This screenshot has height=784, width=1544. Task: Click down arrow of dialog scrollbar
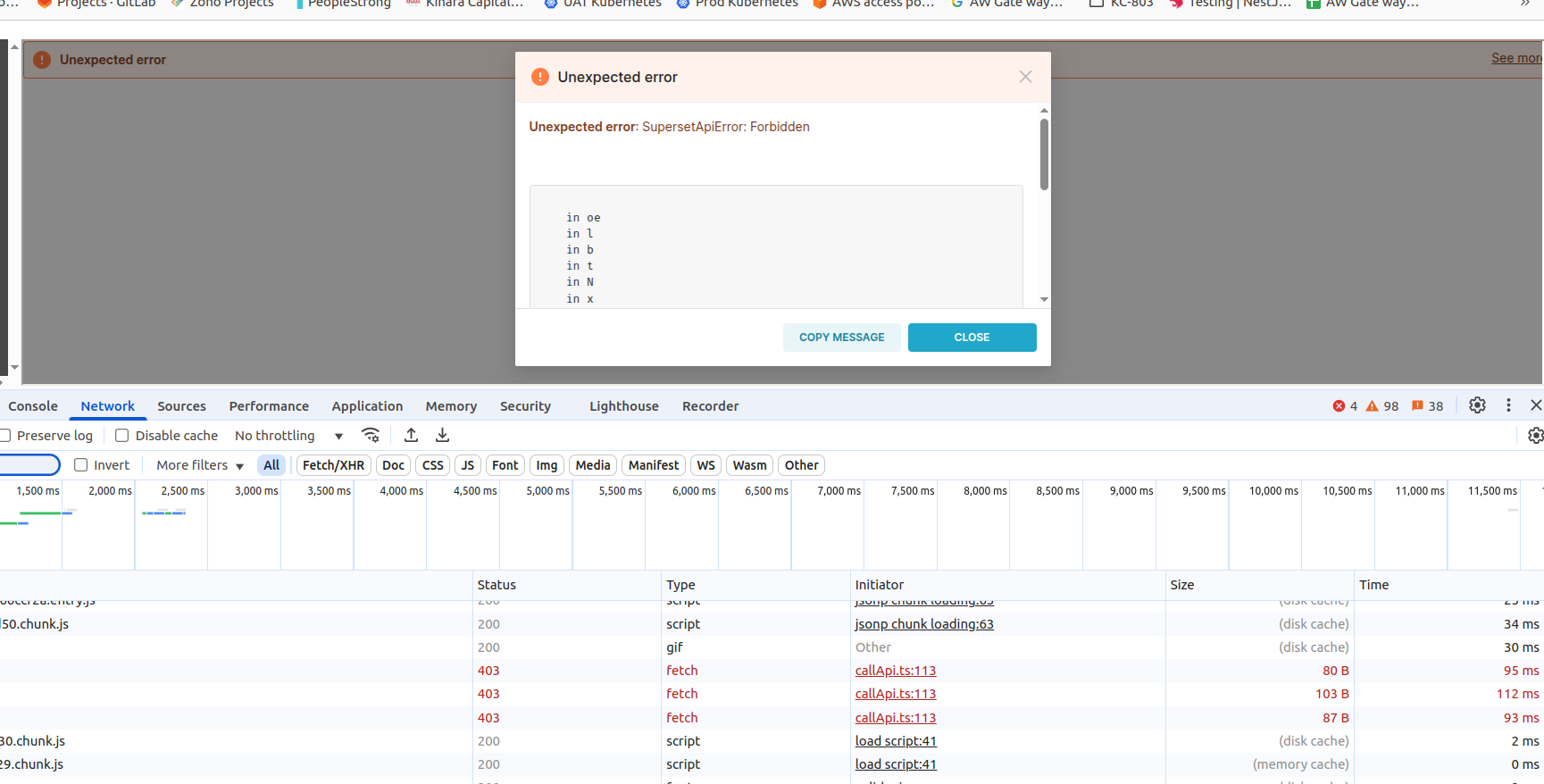(x=1044, y=300)
